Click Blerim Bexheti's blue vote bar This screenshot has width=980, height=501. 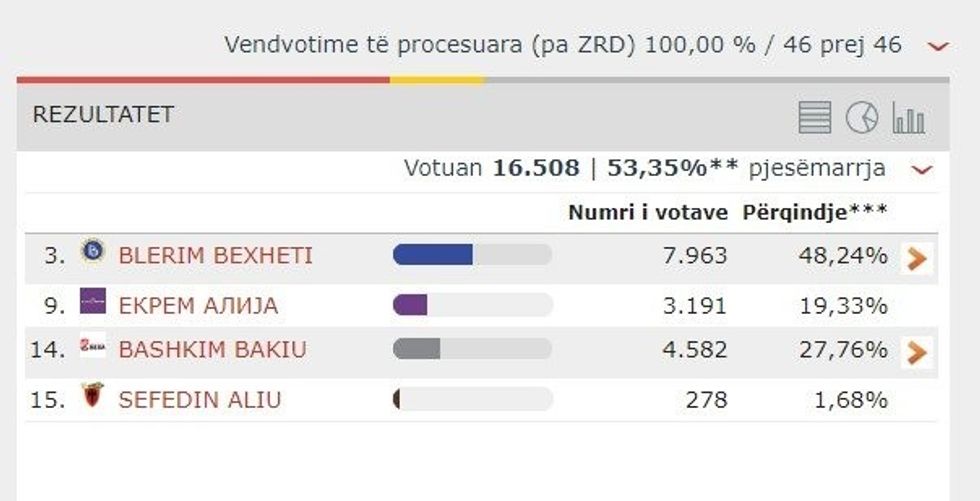[433, 255]
